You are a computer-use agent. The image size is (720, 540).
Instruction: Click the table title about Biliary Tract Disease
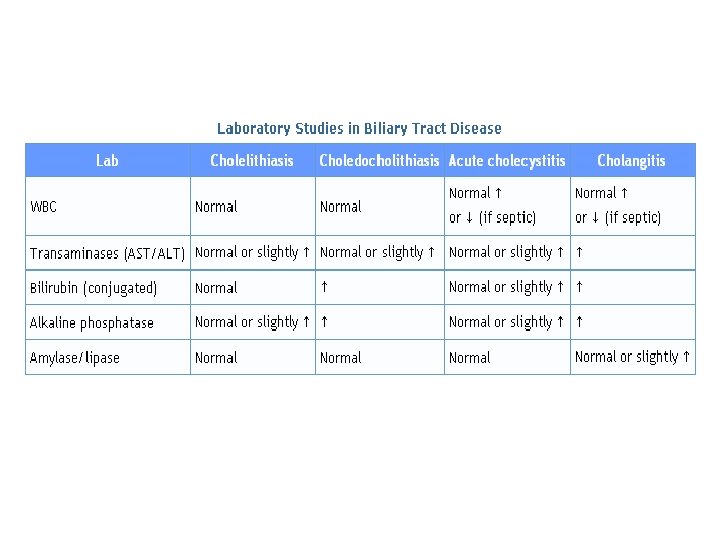[x=359, y=129]
